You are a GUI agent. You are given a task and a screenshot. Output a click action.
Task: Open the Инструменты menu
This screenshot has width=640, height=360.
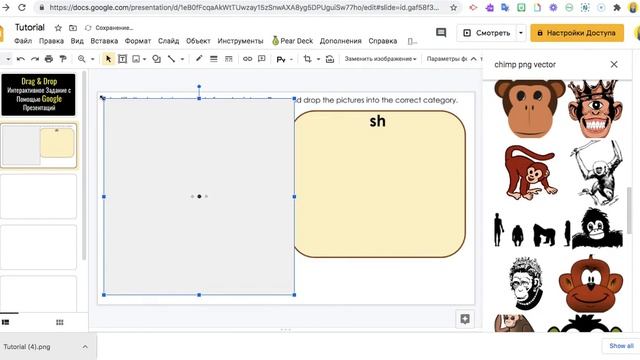pyautogui.click(x=240, y=41)
